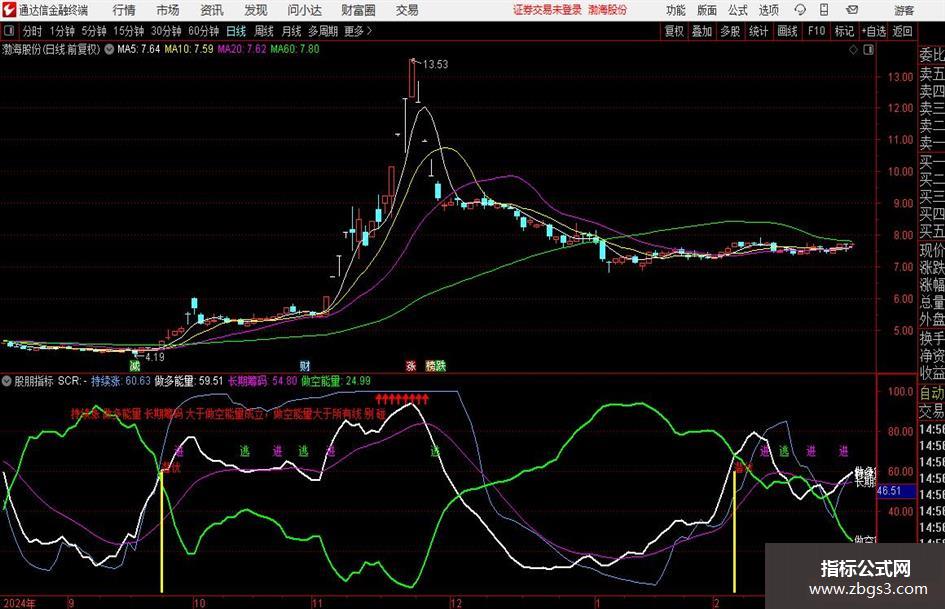Click the 4.19 low price label

tap(154, 356)
